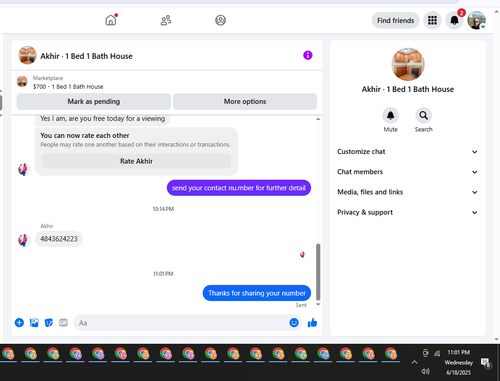Attach a photo with image icon
The width and height of the screenshot is (500, 381).
coord(34,323)
